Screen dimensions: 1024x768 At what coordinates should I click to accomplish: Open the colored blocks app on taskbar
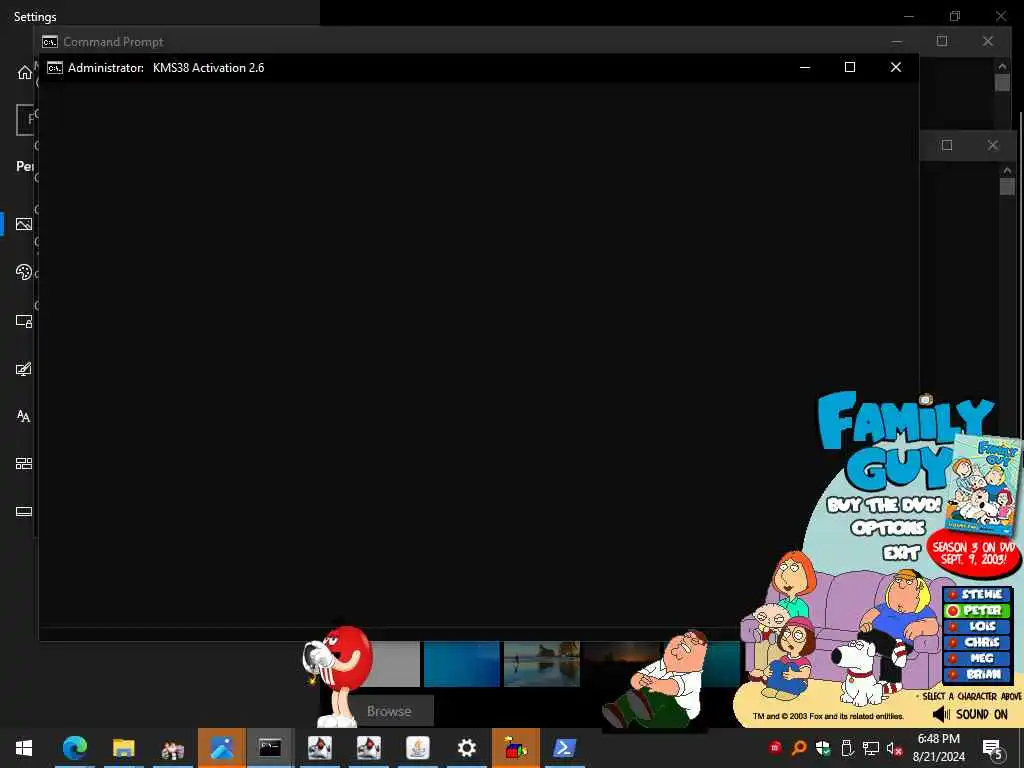click(x=515, y=748)
